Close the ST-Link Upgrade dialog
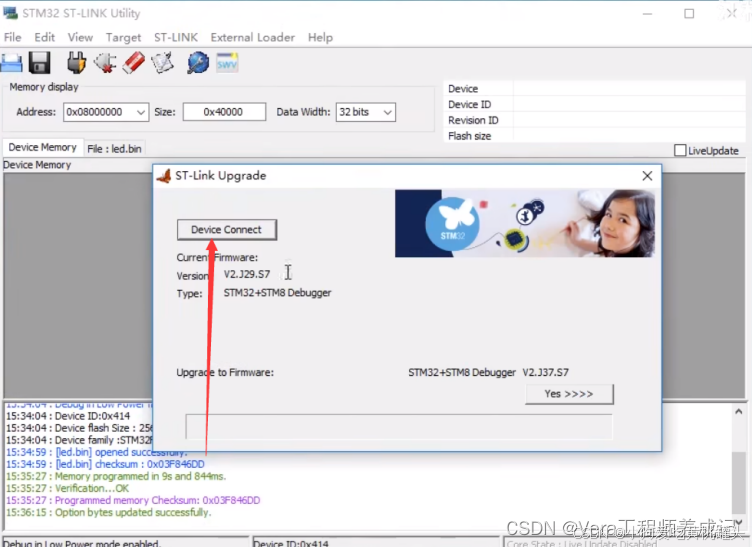Image resolution: width=752 pixels, height=547 pixels. tap(647, 176)
